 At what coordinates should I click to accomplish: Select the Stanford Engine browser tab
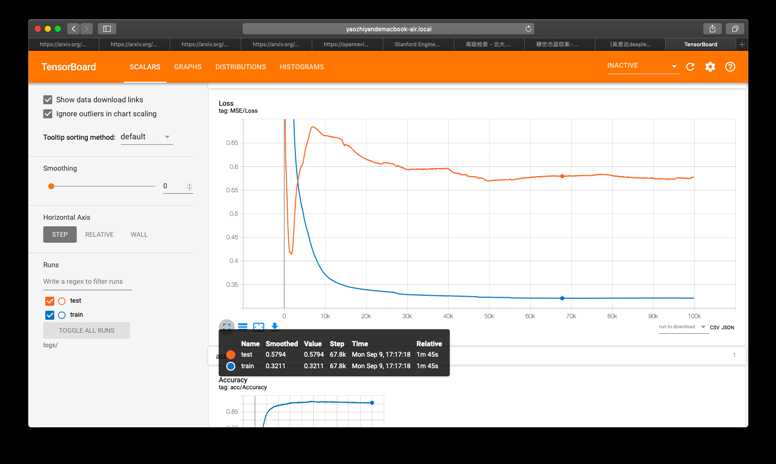click(417, 44)
